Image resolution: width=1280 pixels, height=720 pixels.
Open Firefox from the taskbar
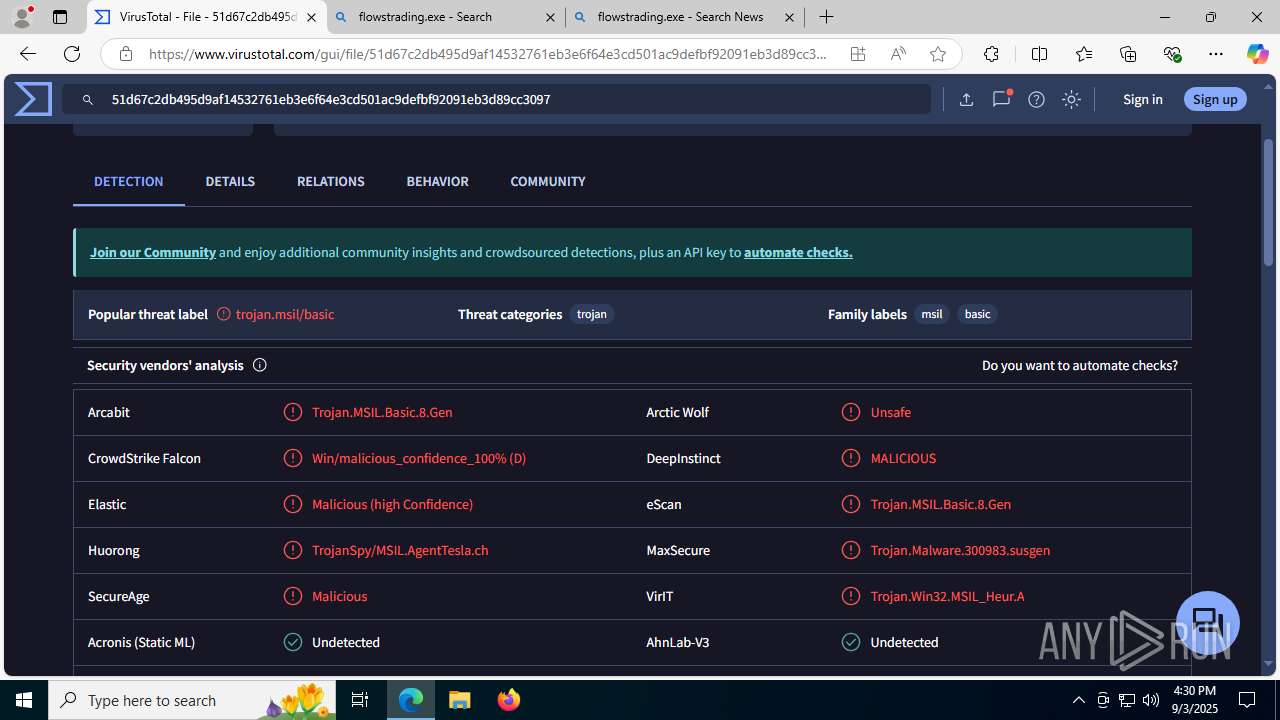click(x=509, y=700)
